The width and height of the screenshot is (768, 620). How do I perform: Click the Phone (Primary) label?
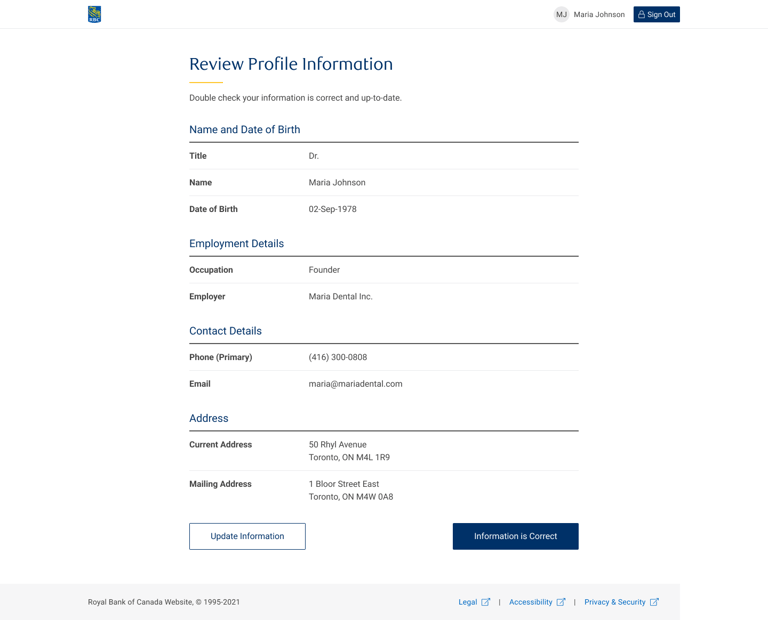pyautogui.click(x=221, y=357)
